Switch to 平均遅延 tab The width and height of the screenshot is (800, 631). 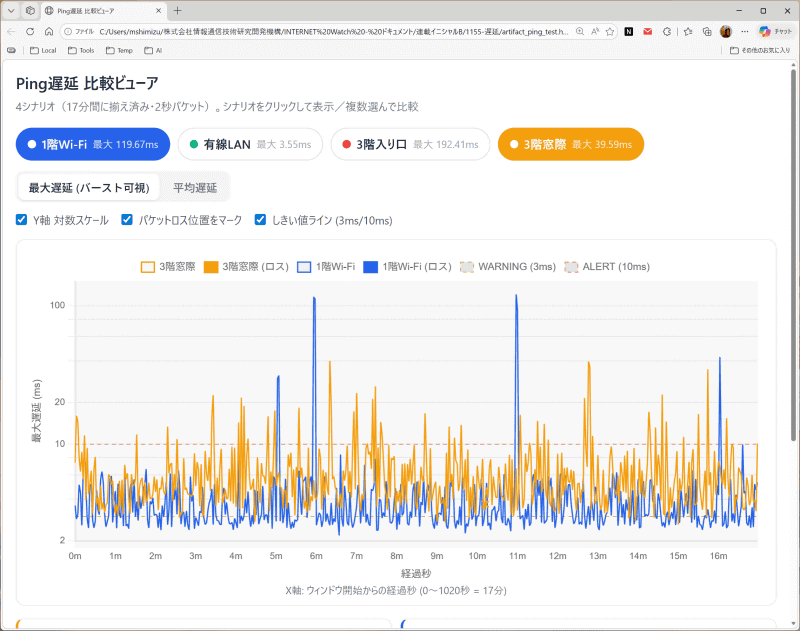(195, 188)
